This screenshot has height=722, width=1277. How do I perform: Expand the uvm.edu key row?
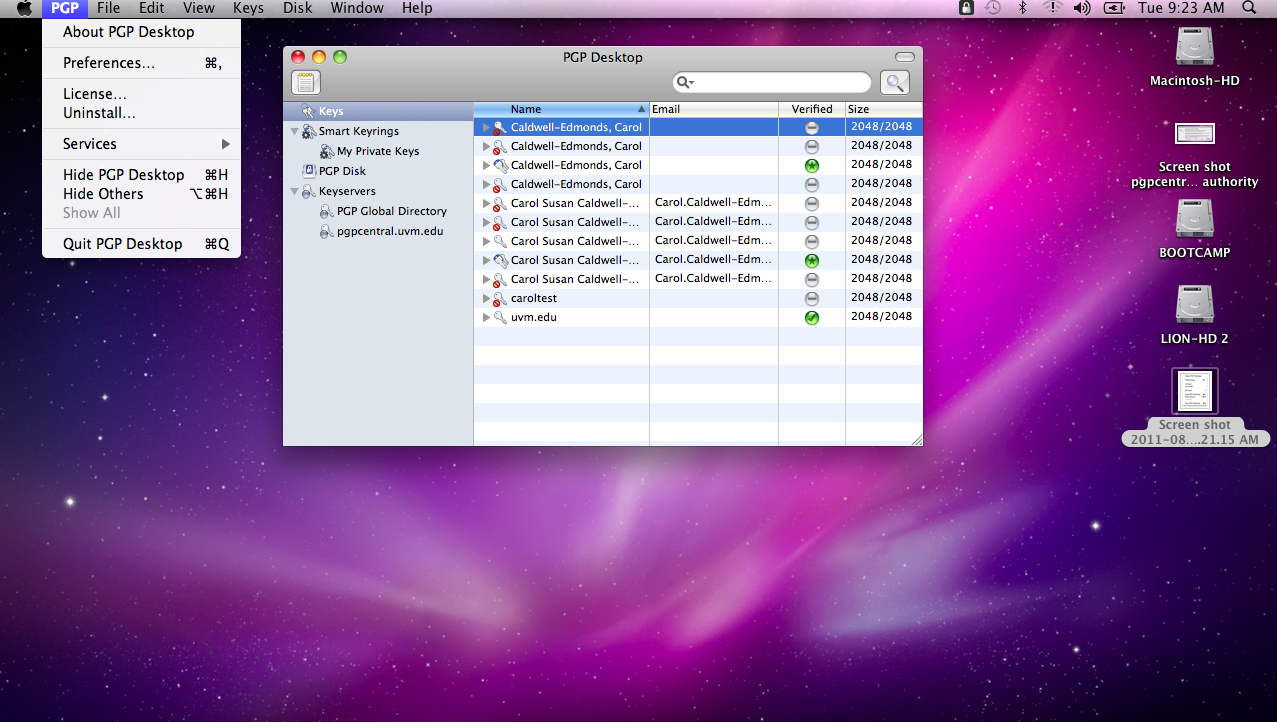487,317
